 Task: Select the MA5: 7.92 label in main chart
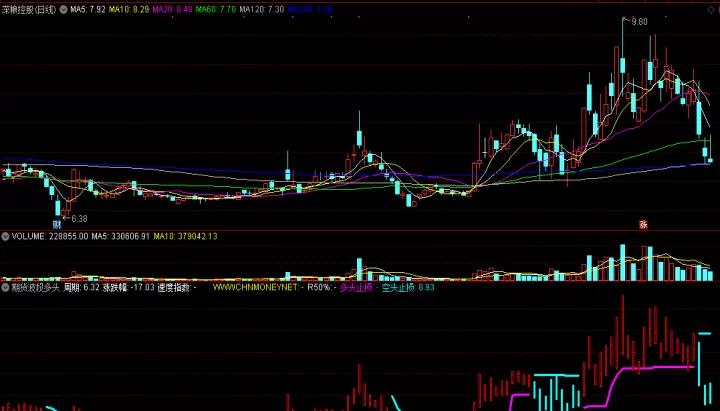88,9
